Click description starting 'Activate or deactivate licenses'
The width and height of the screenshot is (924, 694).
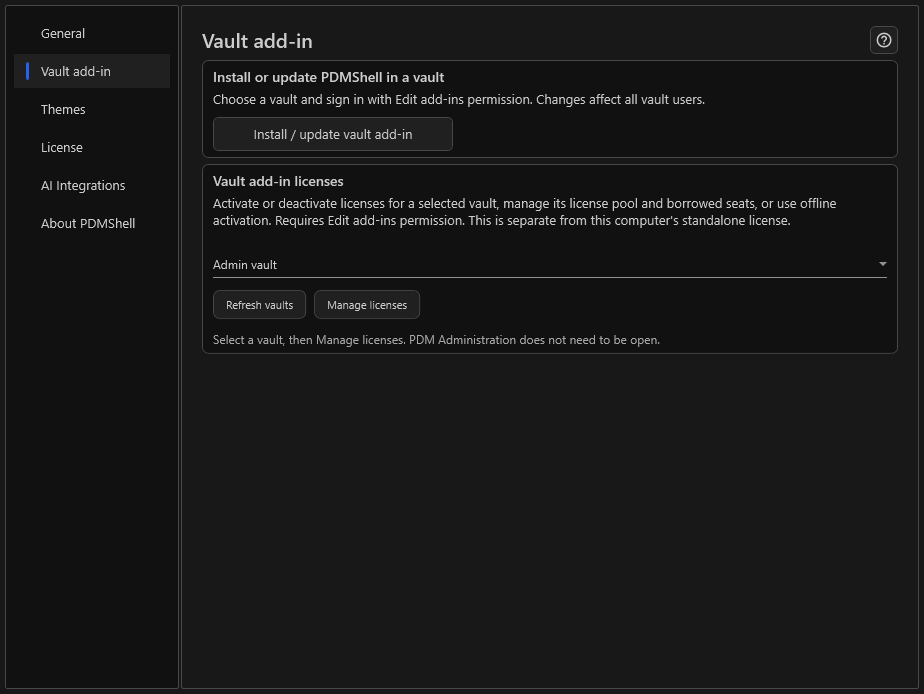tap(524, 212)
